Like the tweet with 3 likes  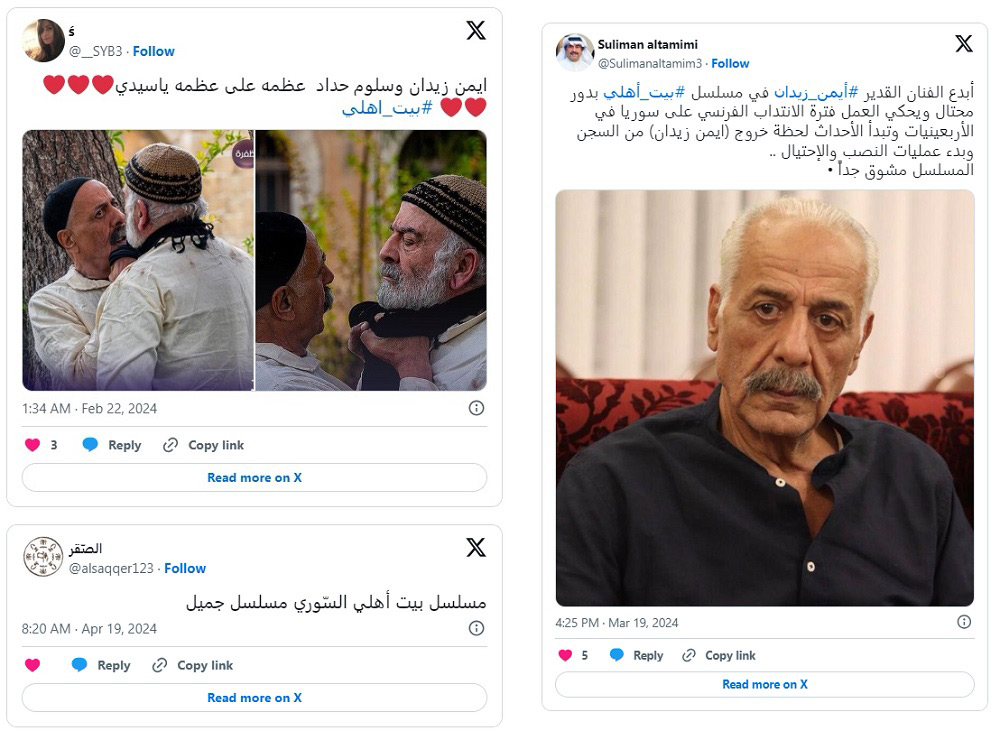(33, 445)
